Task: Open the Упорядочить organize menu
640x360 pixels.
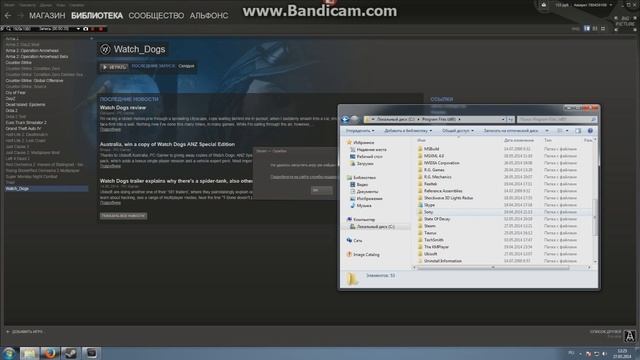Action: pyautogui.click(x=360, y=131)
